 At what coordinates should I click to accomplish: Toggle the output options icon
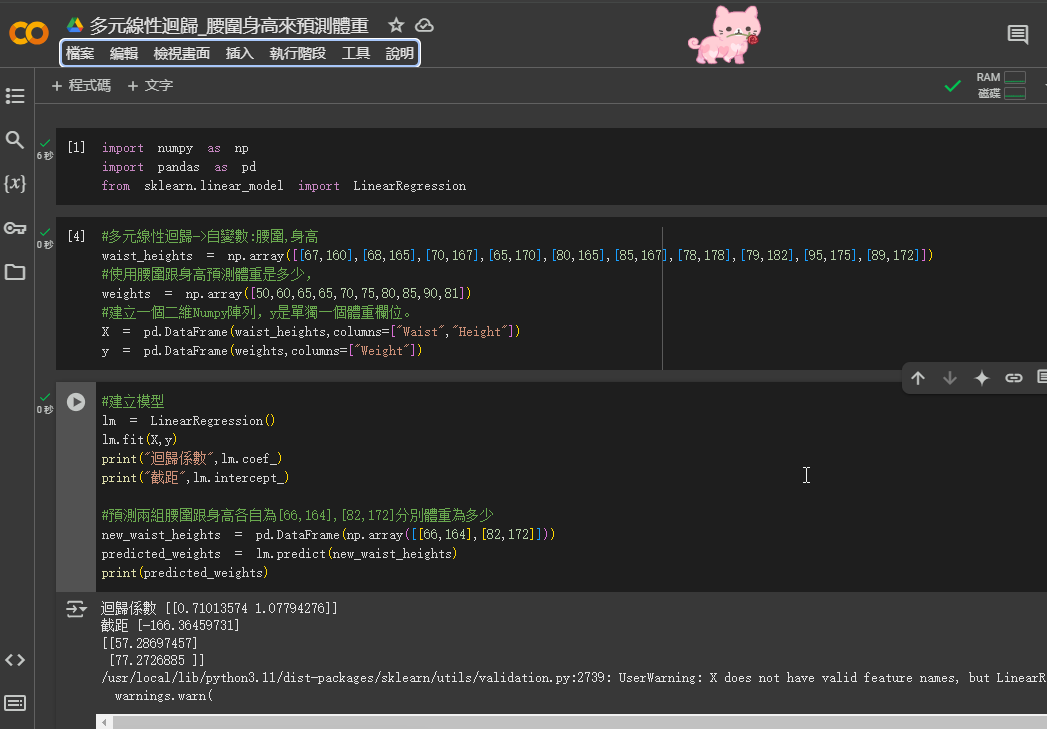click(76, 609)
